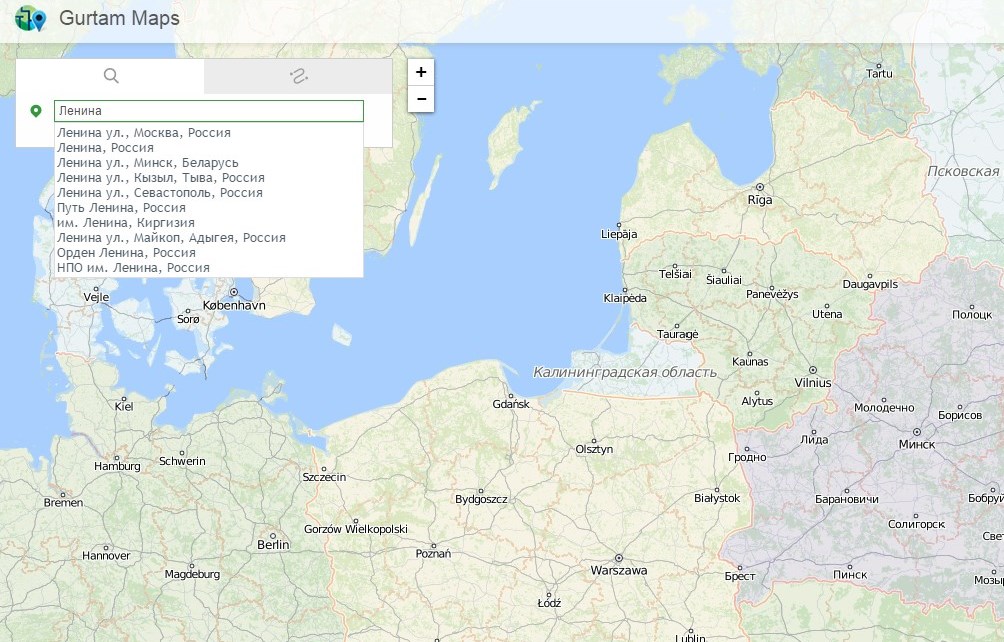Image resolution: width=1004 pixels, height=642 pixels.
Task: Open the routing tab with route icon
Action: click(x=298, y=76)
